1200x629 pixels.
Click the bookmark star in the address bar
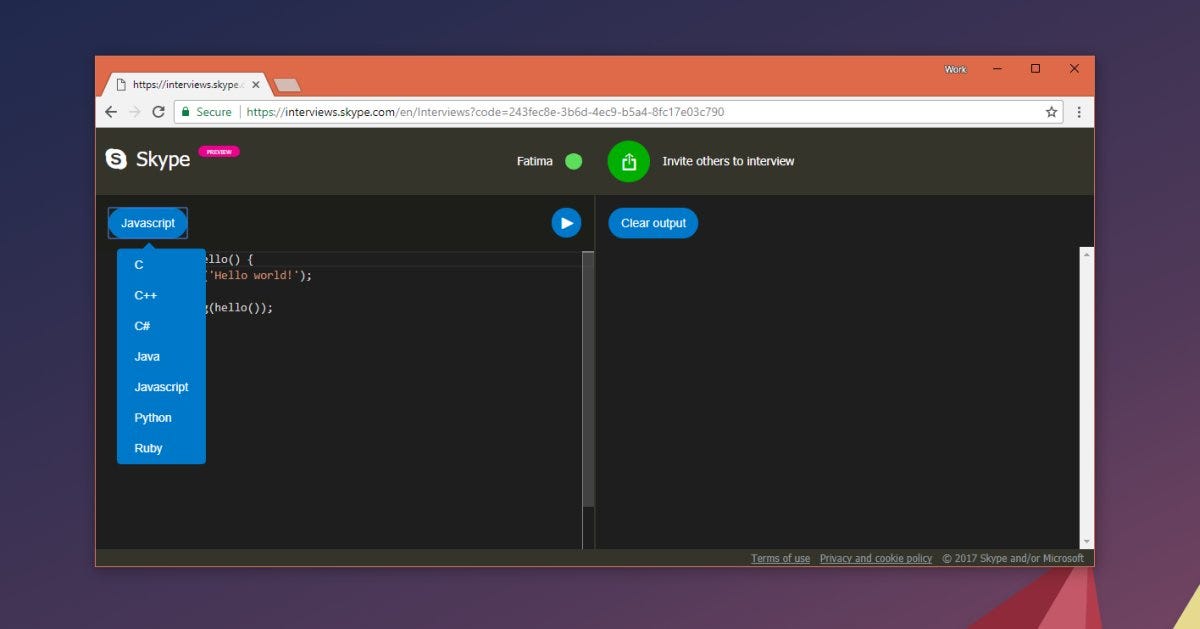point(1052,112)
